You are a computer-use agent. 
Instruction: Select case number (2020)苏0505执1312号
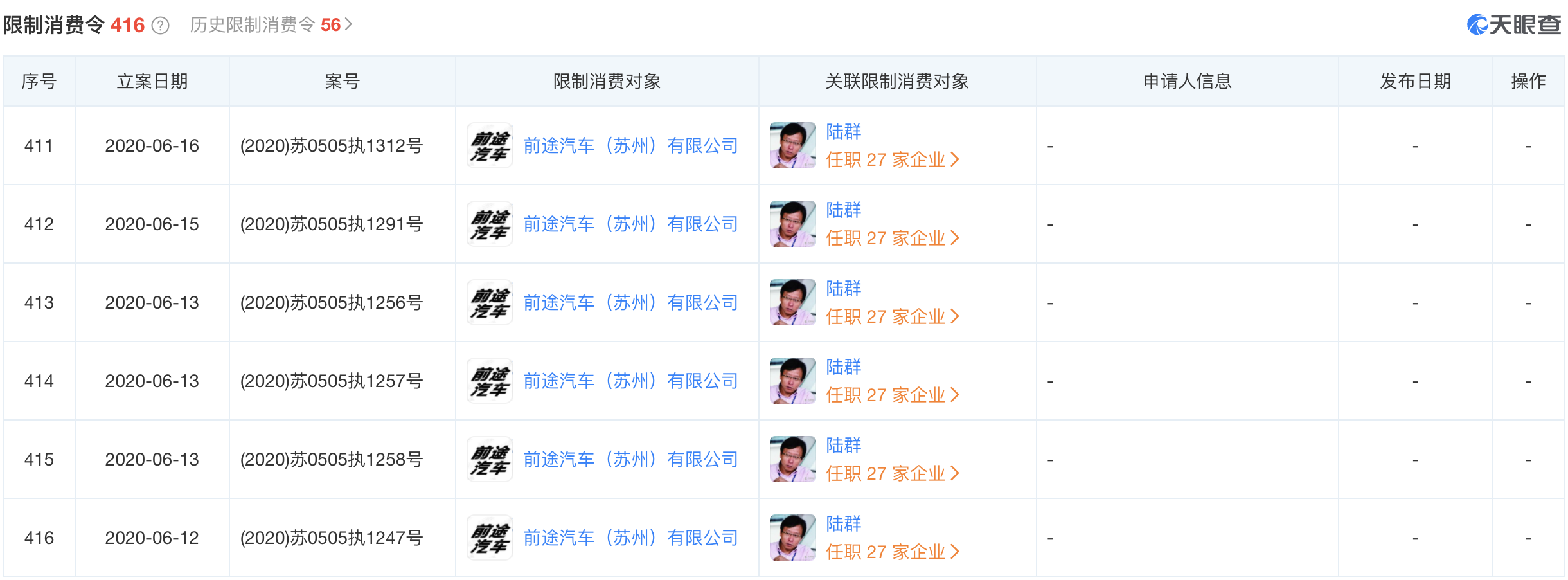point(332,146)
